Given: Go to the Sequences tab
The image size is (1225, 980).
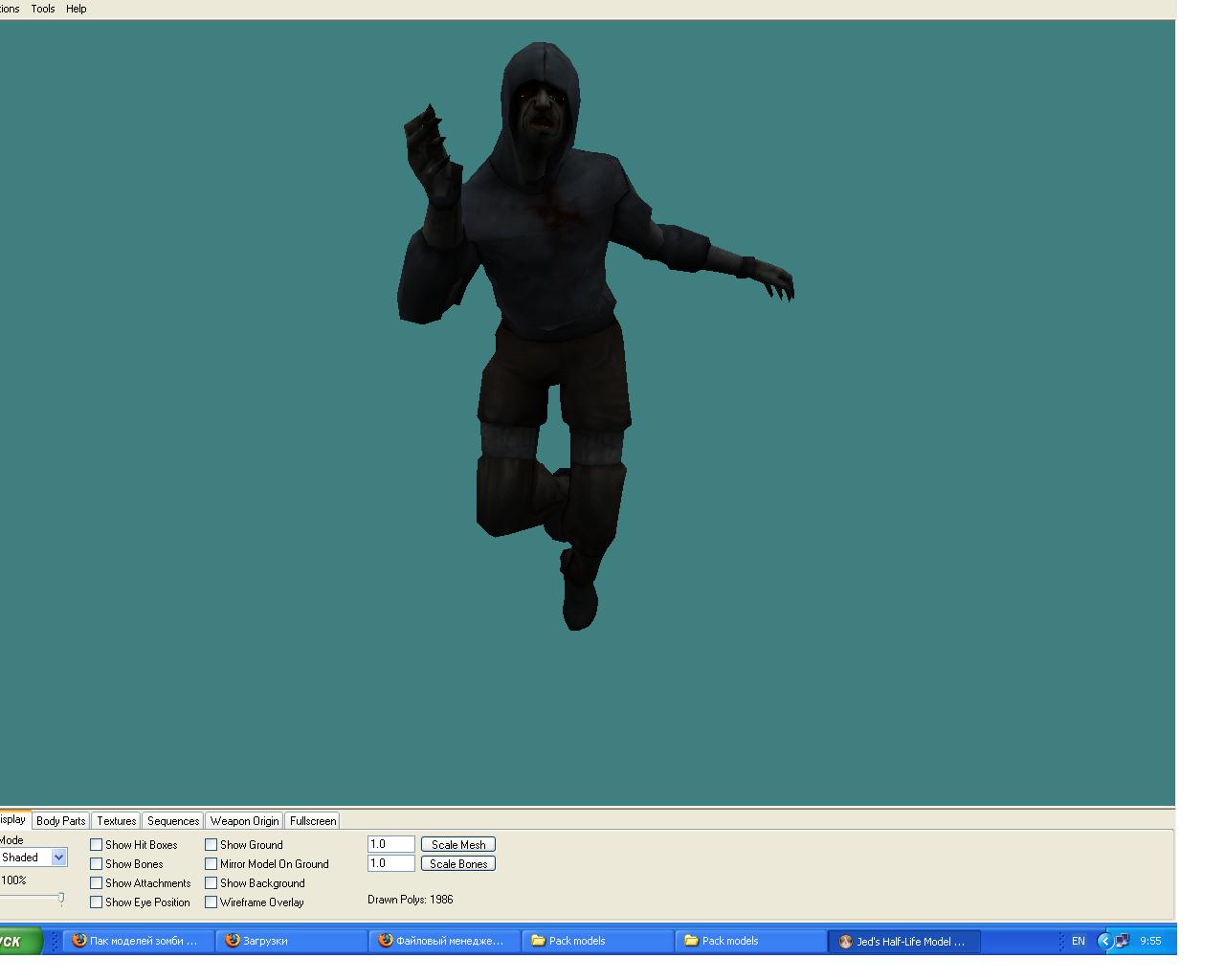Looking at the screenshot, I should point(173,821).
